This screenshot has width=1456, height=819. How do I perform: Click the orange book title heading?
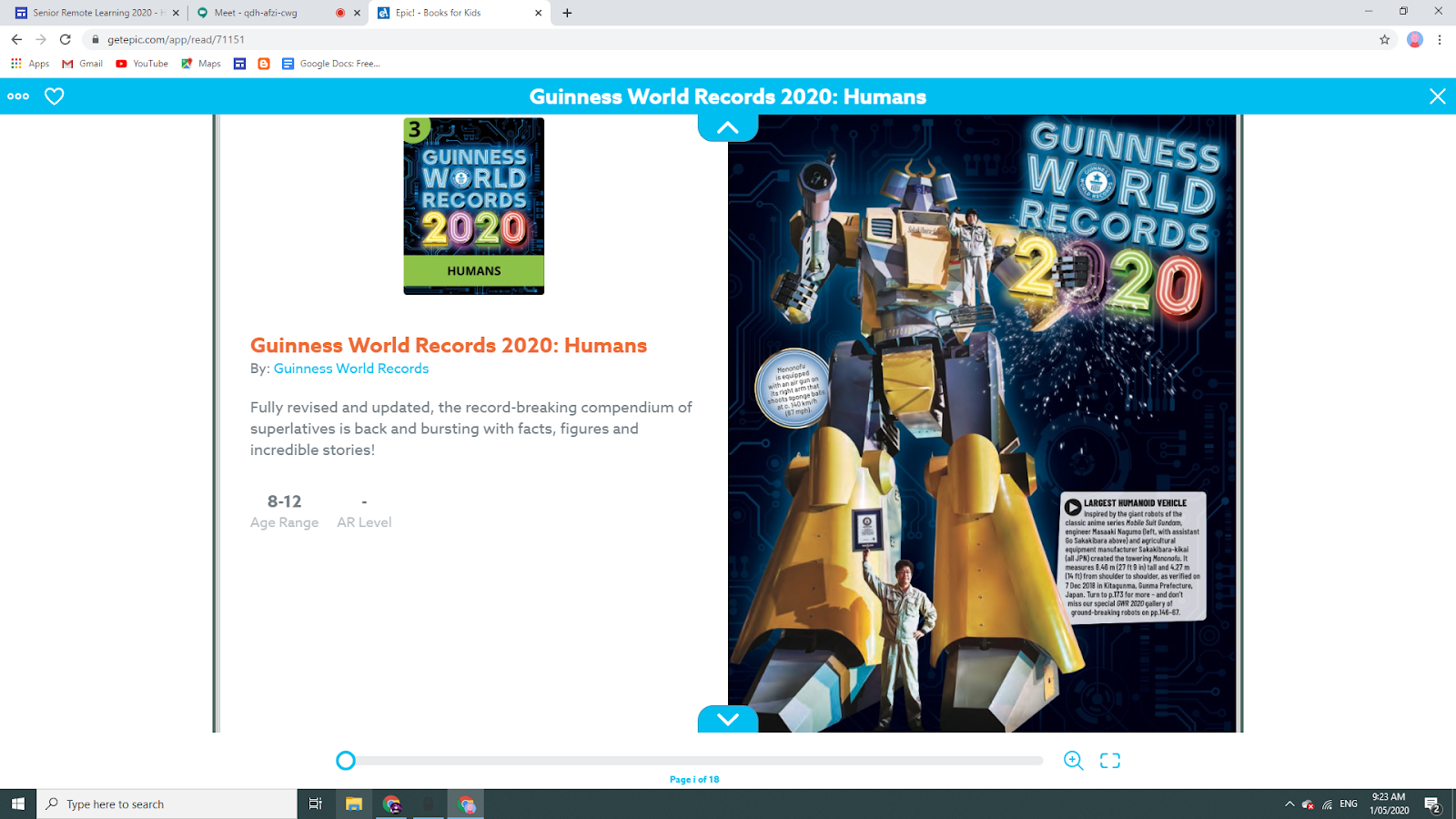[x=449, y=346]
